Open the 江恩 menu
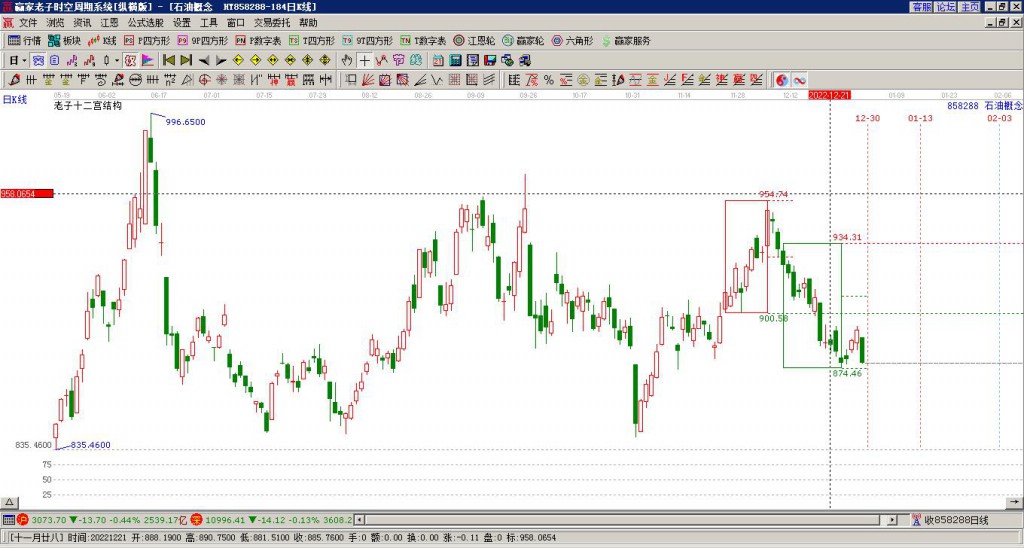The height and width of the screenshot is (548, 1024). coord(109,23)
